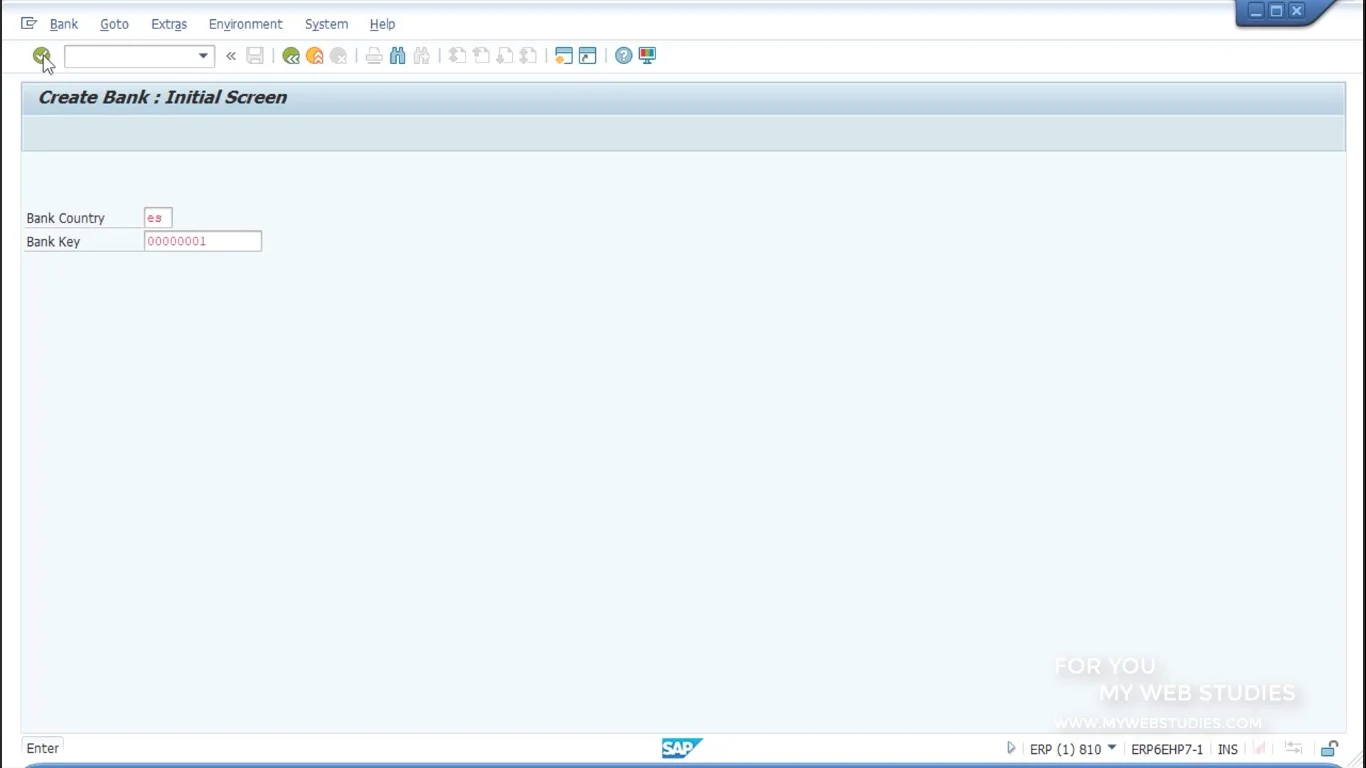Click the Save diskette icon
1366x768 pixels.
(255, 56)
